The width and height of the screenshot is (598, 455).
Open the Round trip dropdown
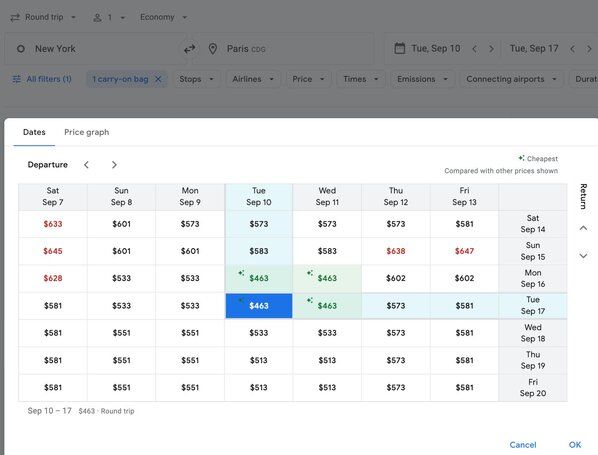pos(43,17)
